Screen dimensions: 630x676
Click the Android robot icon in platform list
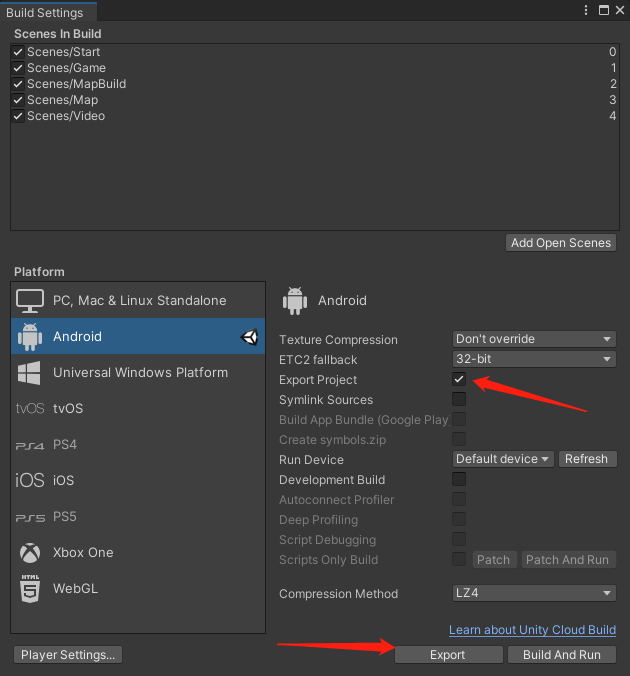30,337
